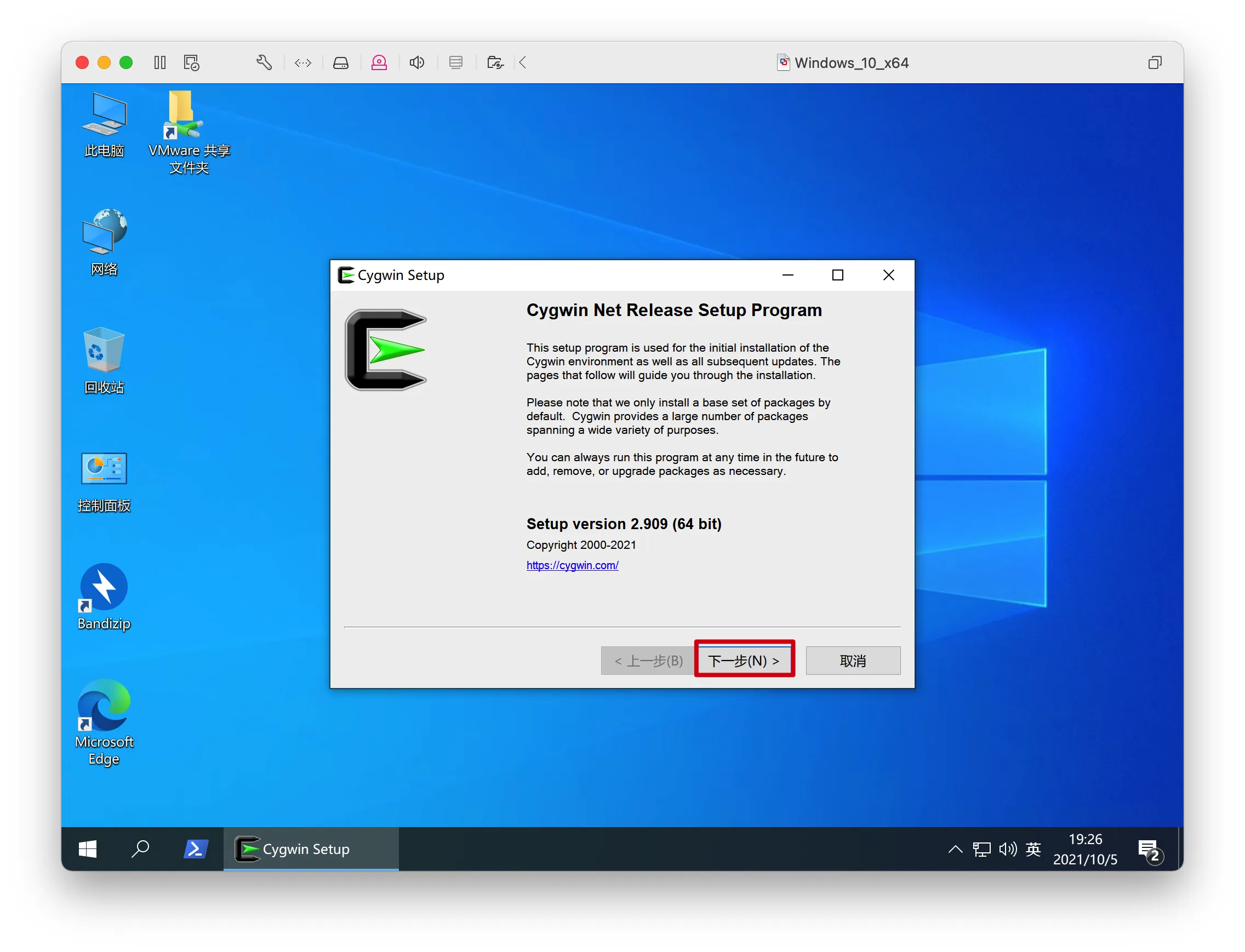The image size is (1245, 952).
Task: Click the shared folder icon in VM toolbar
Action: pyautogui.click(x=495, y=62)
